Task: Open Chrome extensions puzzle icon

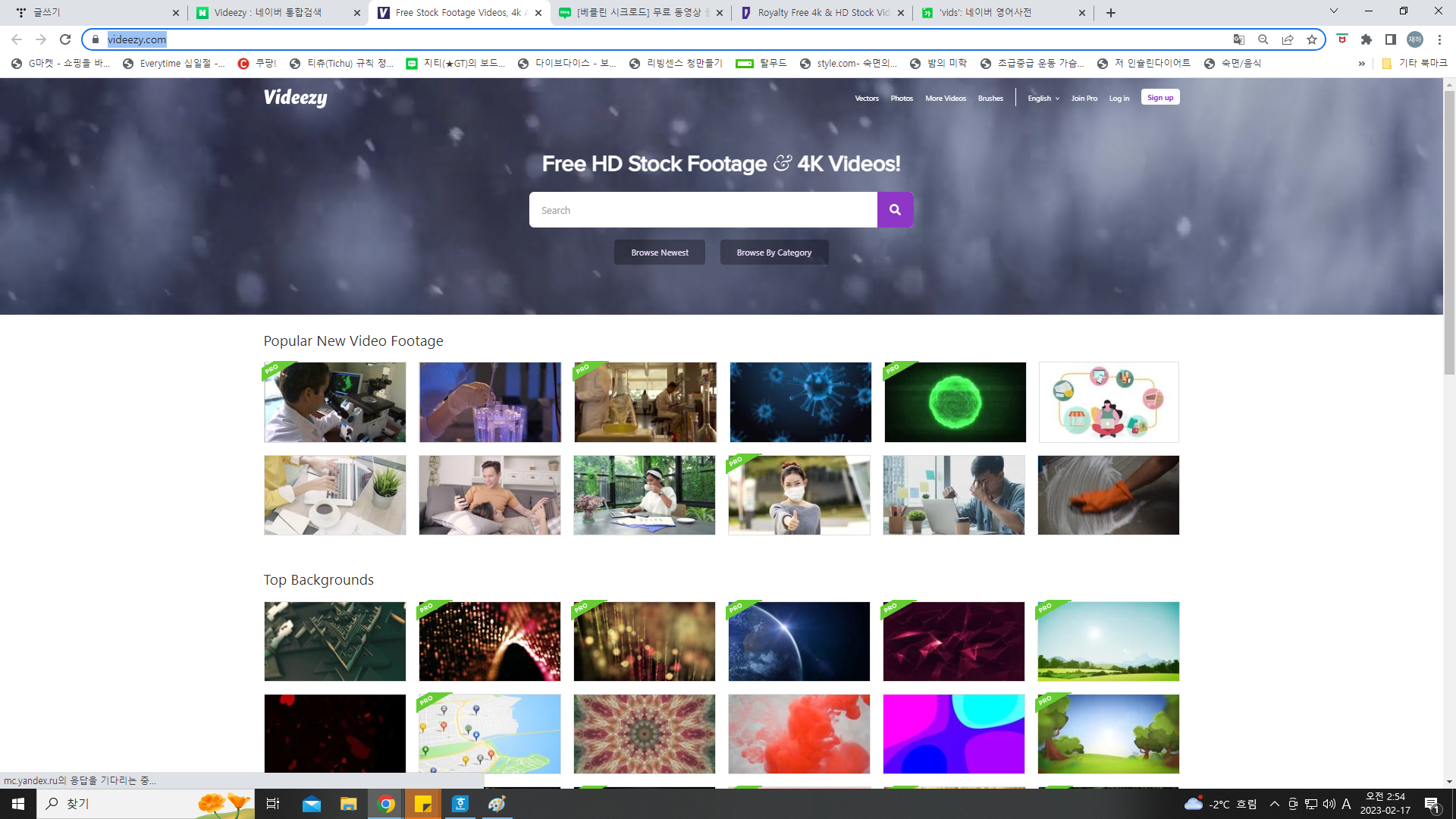Action: click(1367, 39)
